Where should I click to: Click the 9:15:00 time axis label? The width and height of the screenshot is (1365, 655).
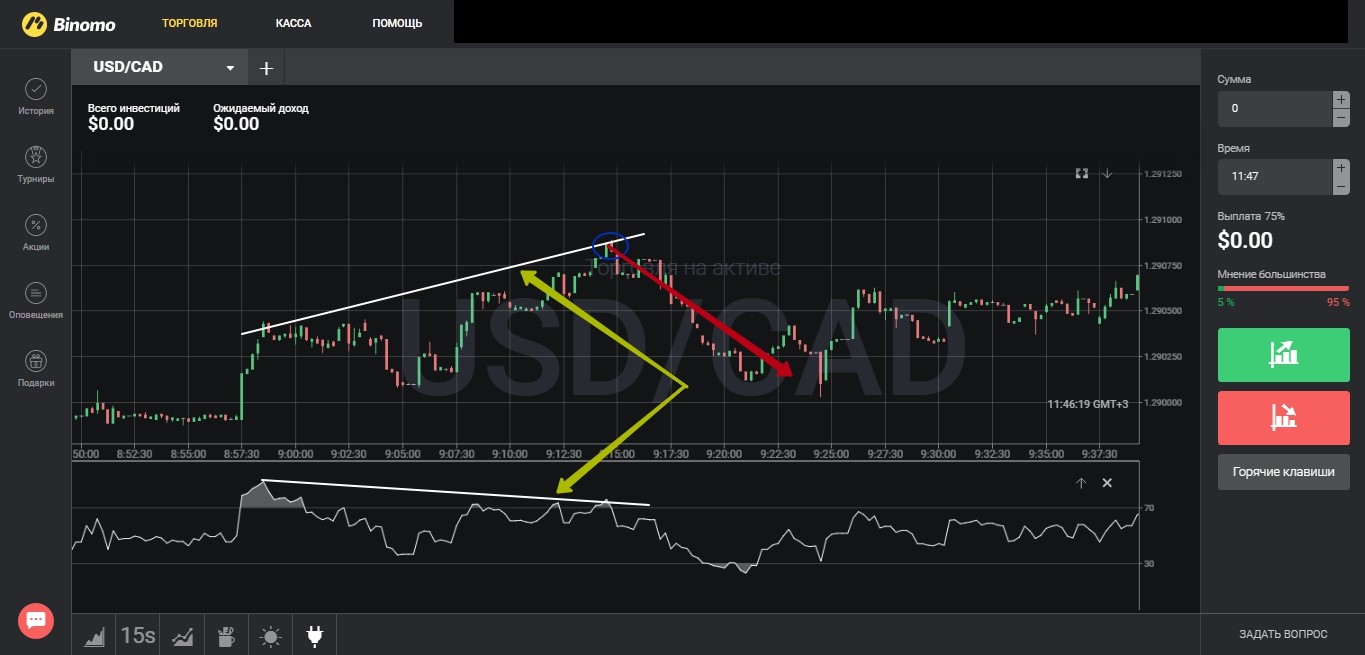pyautogui.click(x=616, y=454)
